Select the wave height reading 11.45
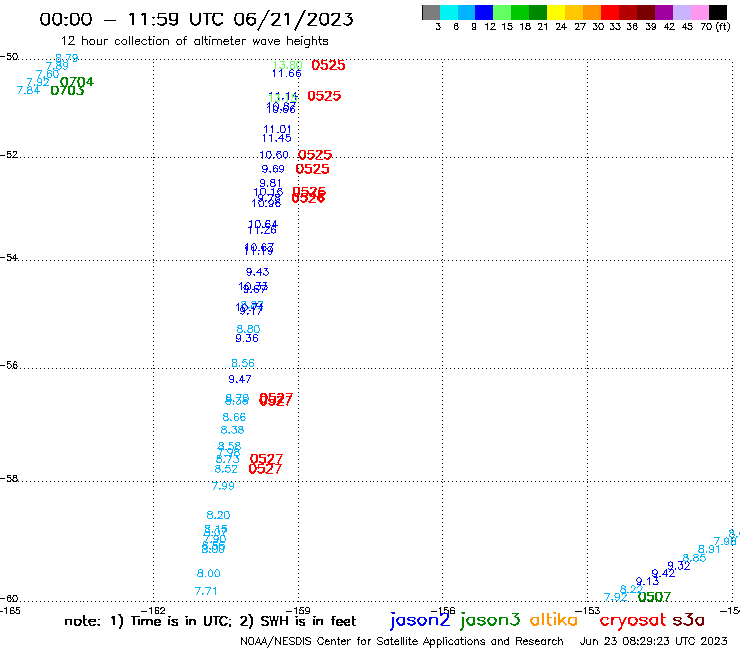 (277, 138)
